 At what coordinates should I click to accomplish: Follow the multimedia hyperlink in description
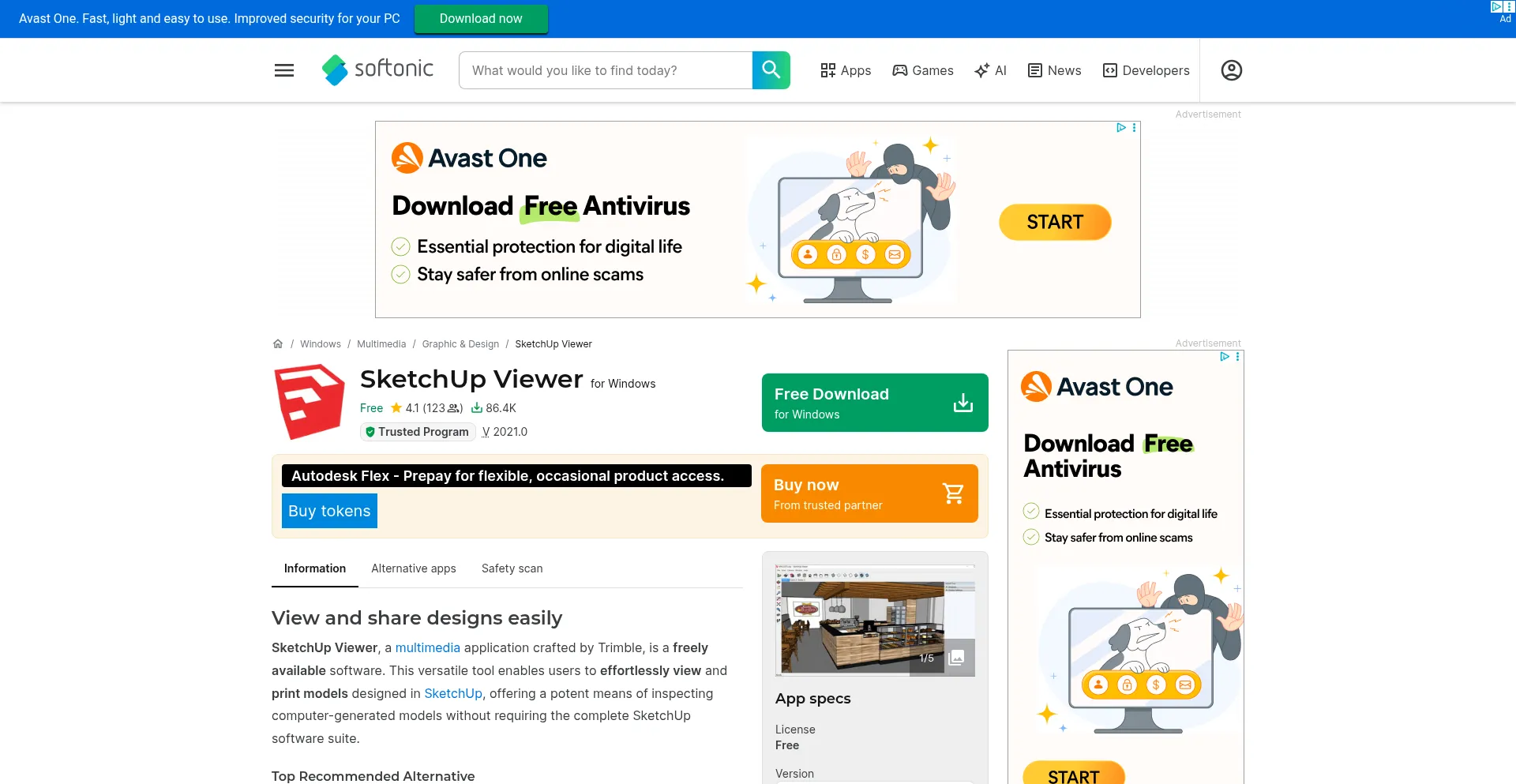427,647
